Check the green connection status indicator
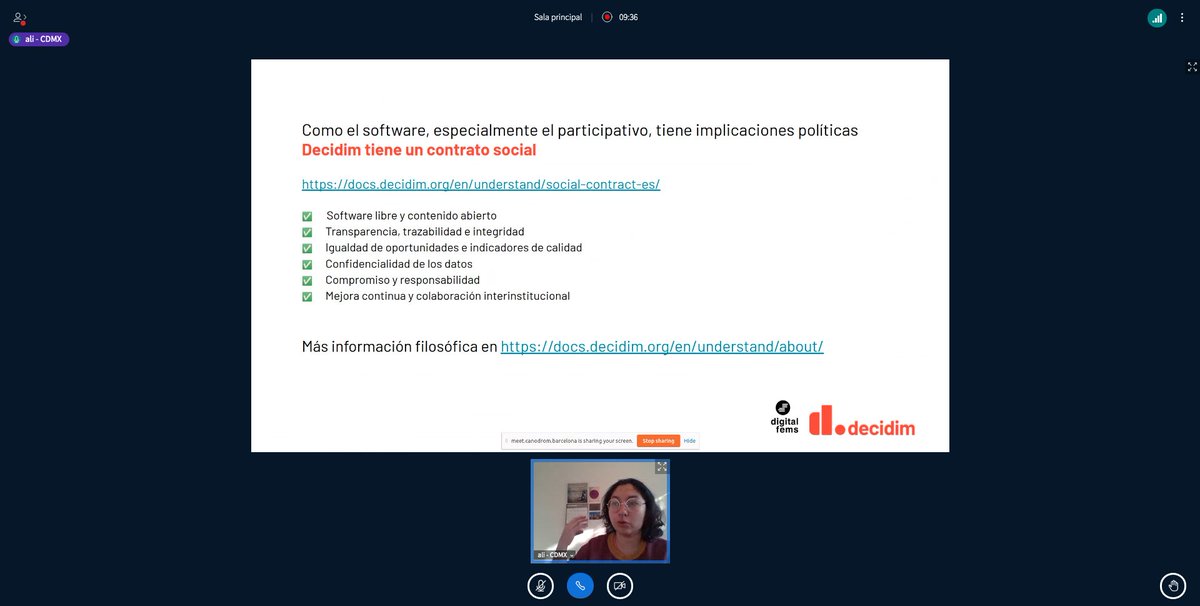Image resolution: width=1200 pixels, height=606 pixels. [x=1157, y=17]
